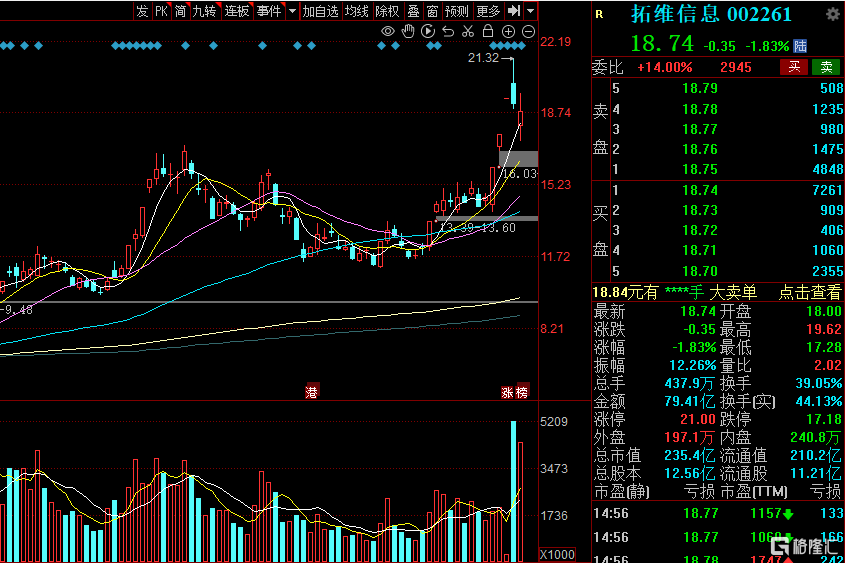Zoom out with the minus circle icon

click(529, 31)
